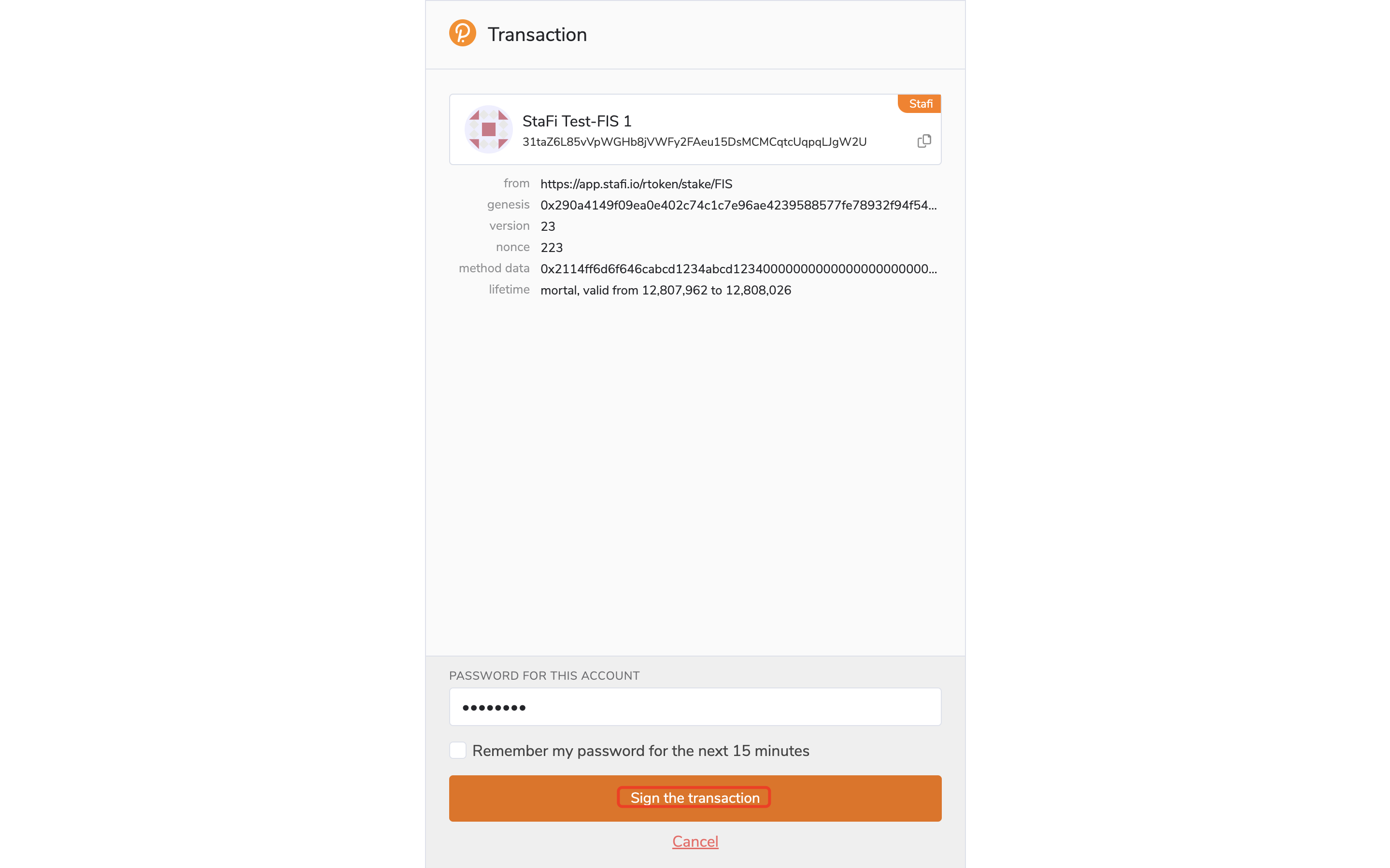The width and height of the screenshot is (1390, 868).
Task: Click the StaFi Test-FIS 1 account identicon
Action: [488, 129]
